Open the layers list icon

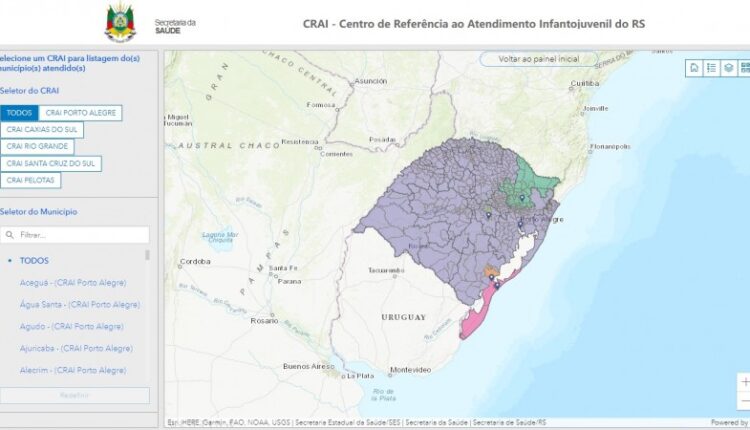click(x=729, y=68)
